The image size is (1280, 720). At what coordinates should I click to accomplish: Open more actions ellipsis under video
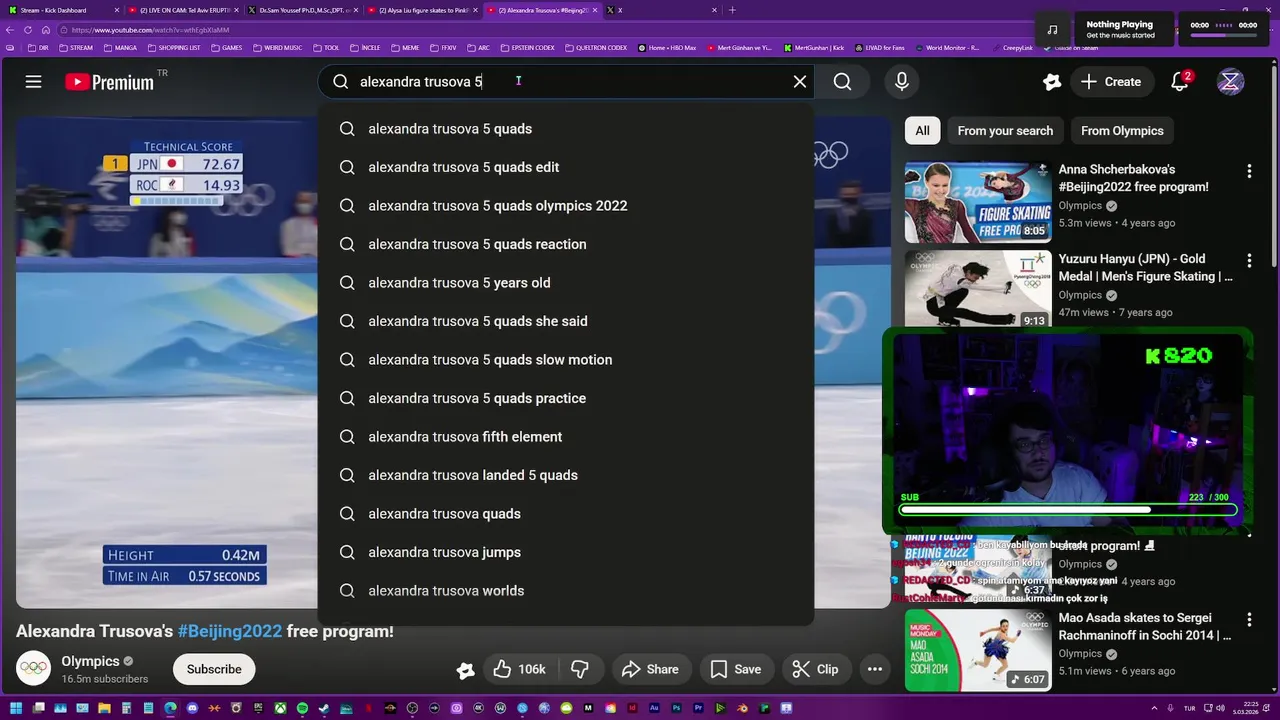[875, 669]
